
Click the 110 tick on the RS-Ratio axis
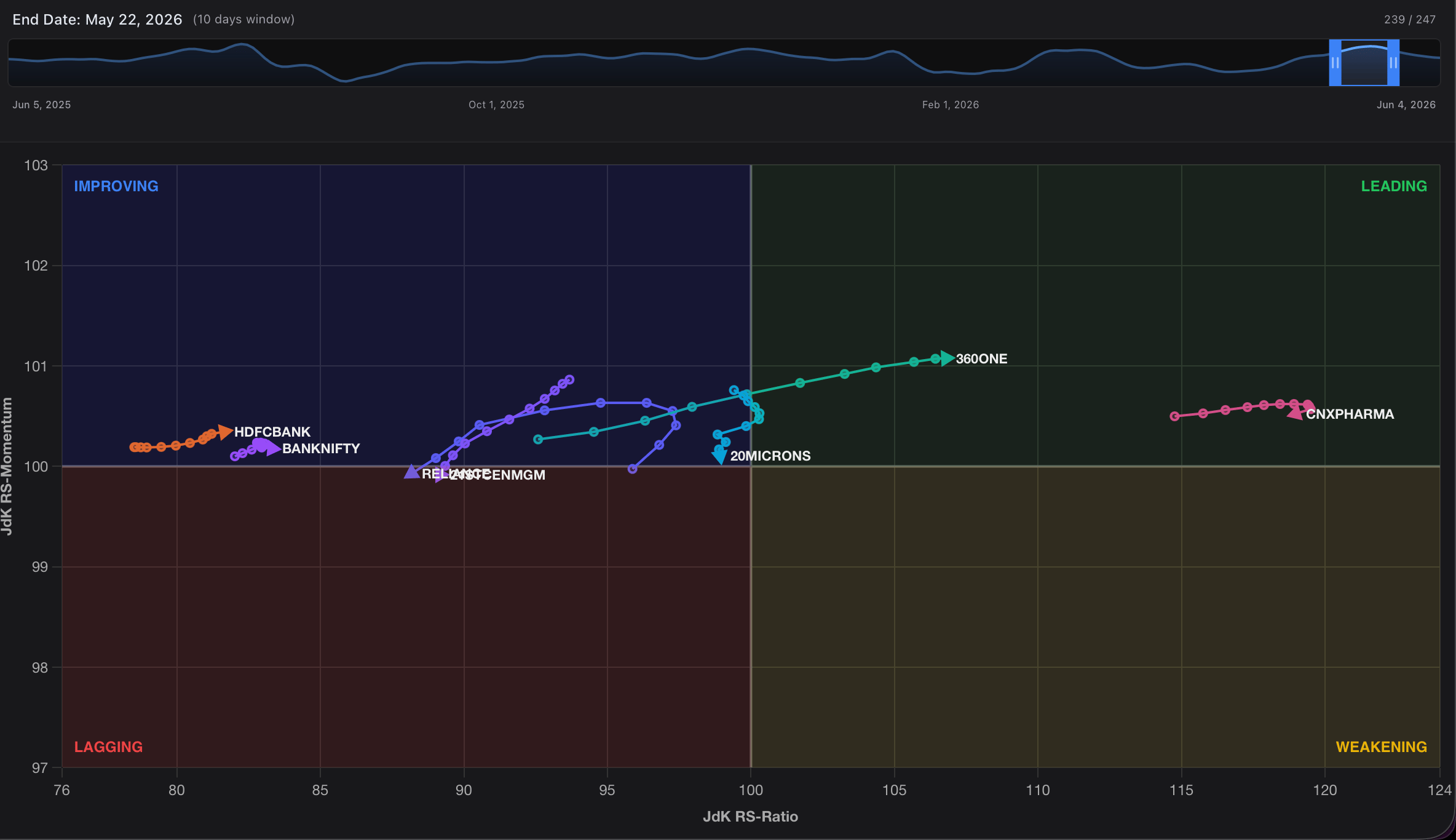(1038, 790)
